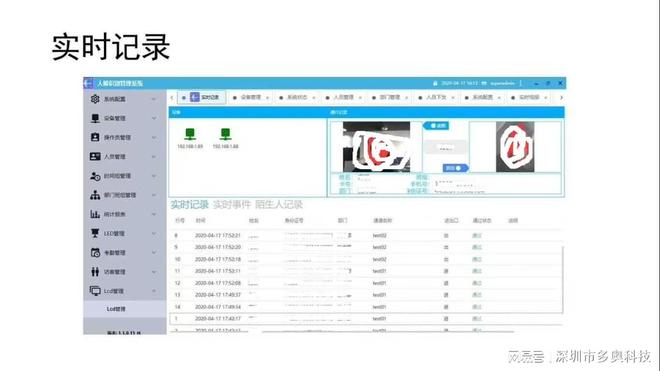
Task: Click the operator badge icon 操作员管理
Action: tap(95, 137)
